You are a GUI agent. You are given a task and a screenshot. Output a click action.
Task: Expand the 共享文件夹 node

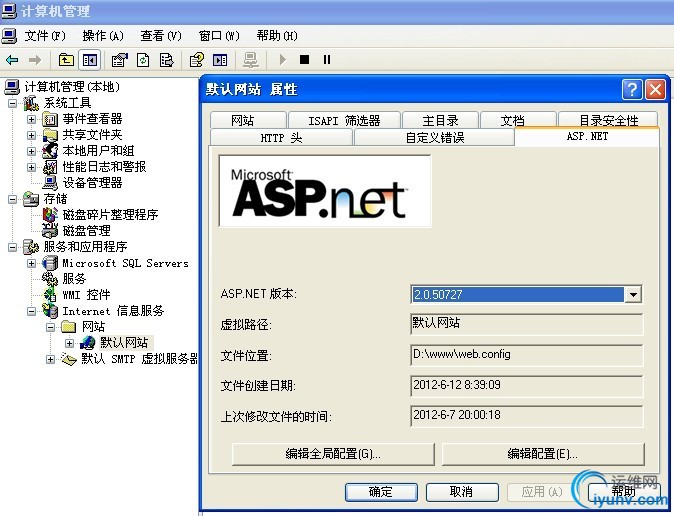(x=31, y=135)
